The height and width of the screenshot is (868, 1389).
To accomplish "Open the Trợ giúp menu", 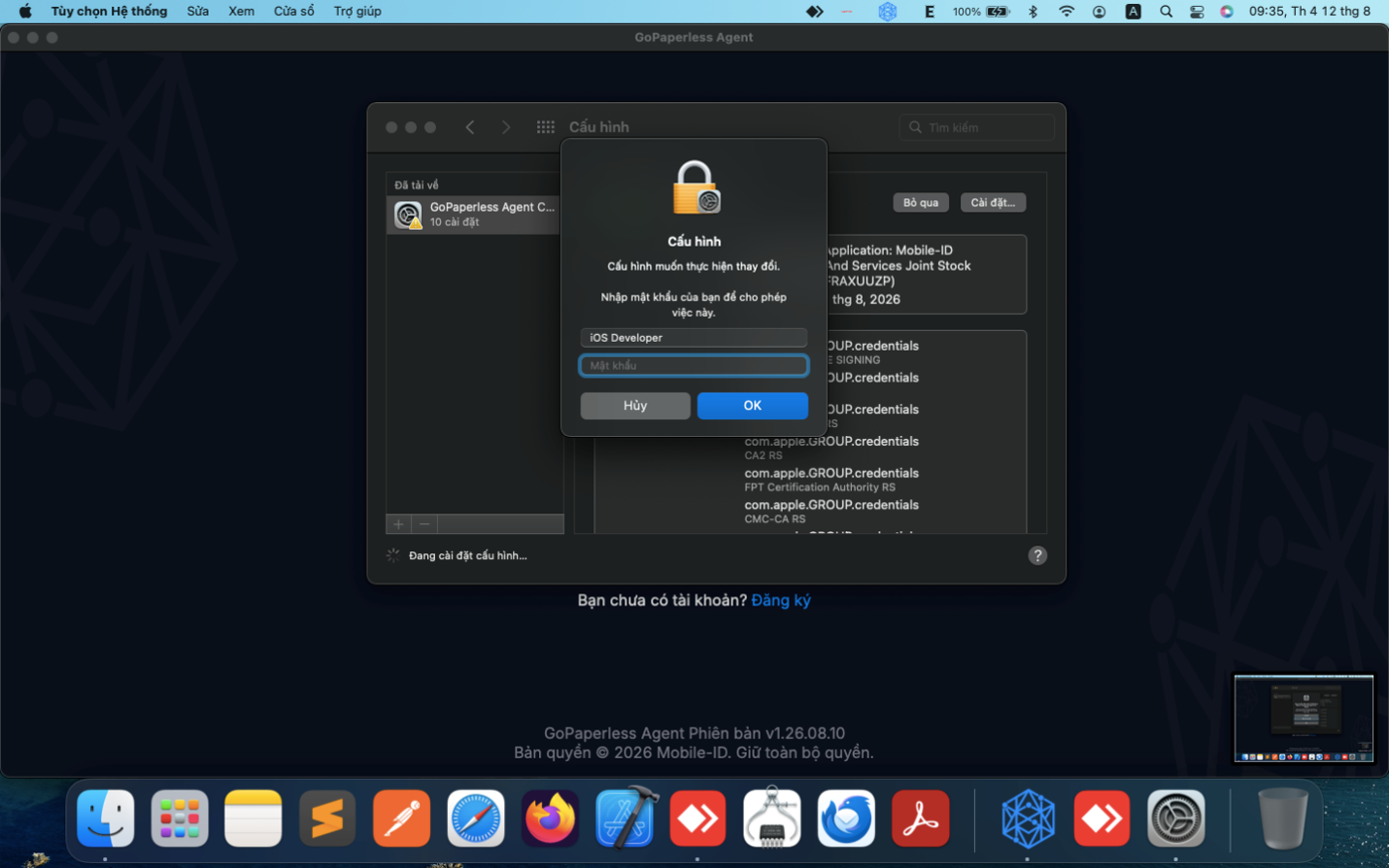I will 357,12.
